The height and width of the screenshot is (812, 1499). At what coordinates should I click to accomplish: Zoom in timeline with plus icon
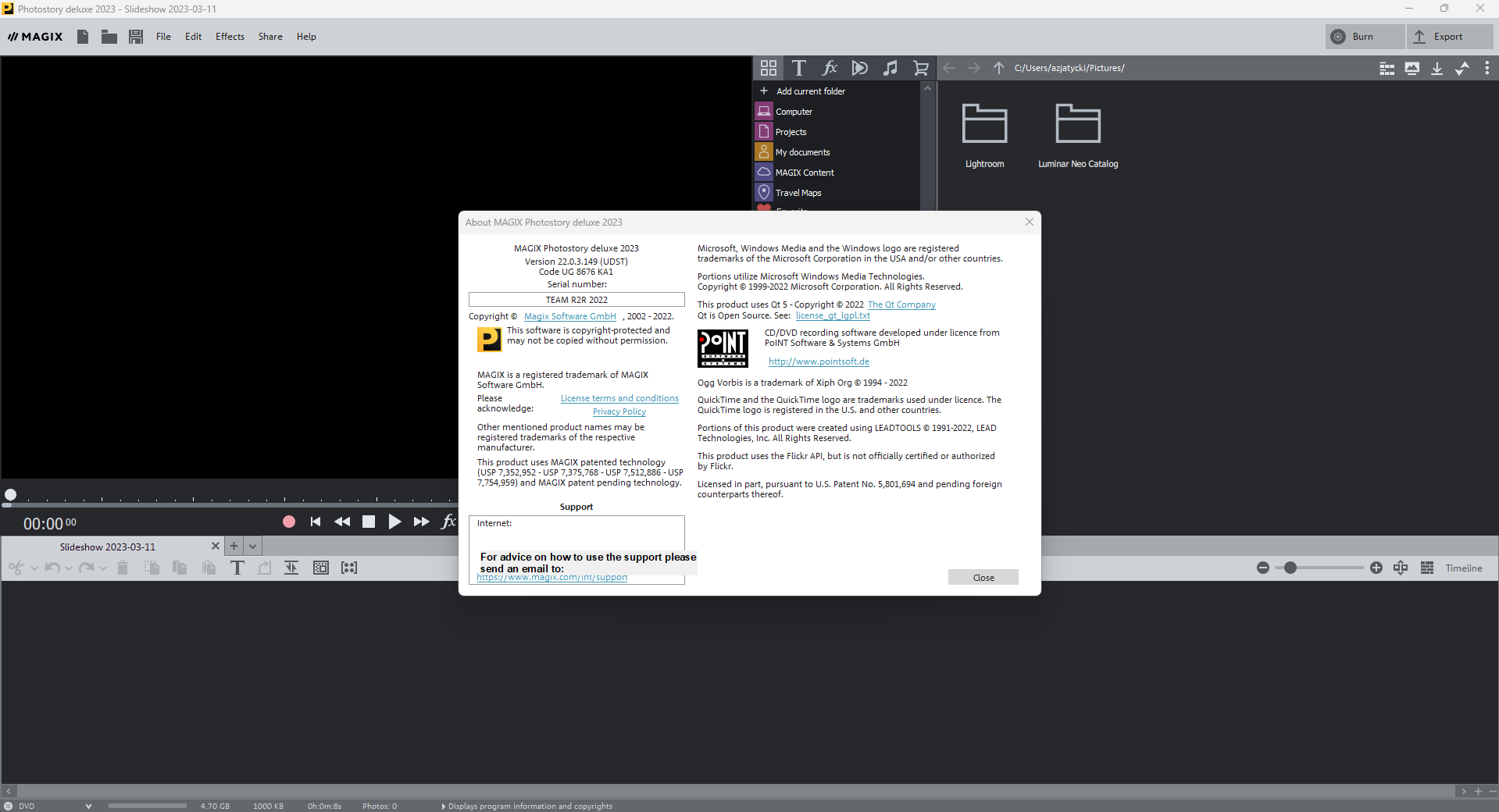[1376, 568]
